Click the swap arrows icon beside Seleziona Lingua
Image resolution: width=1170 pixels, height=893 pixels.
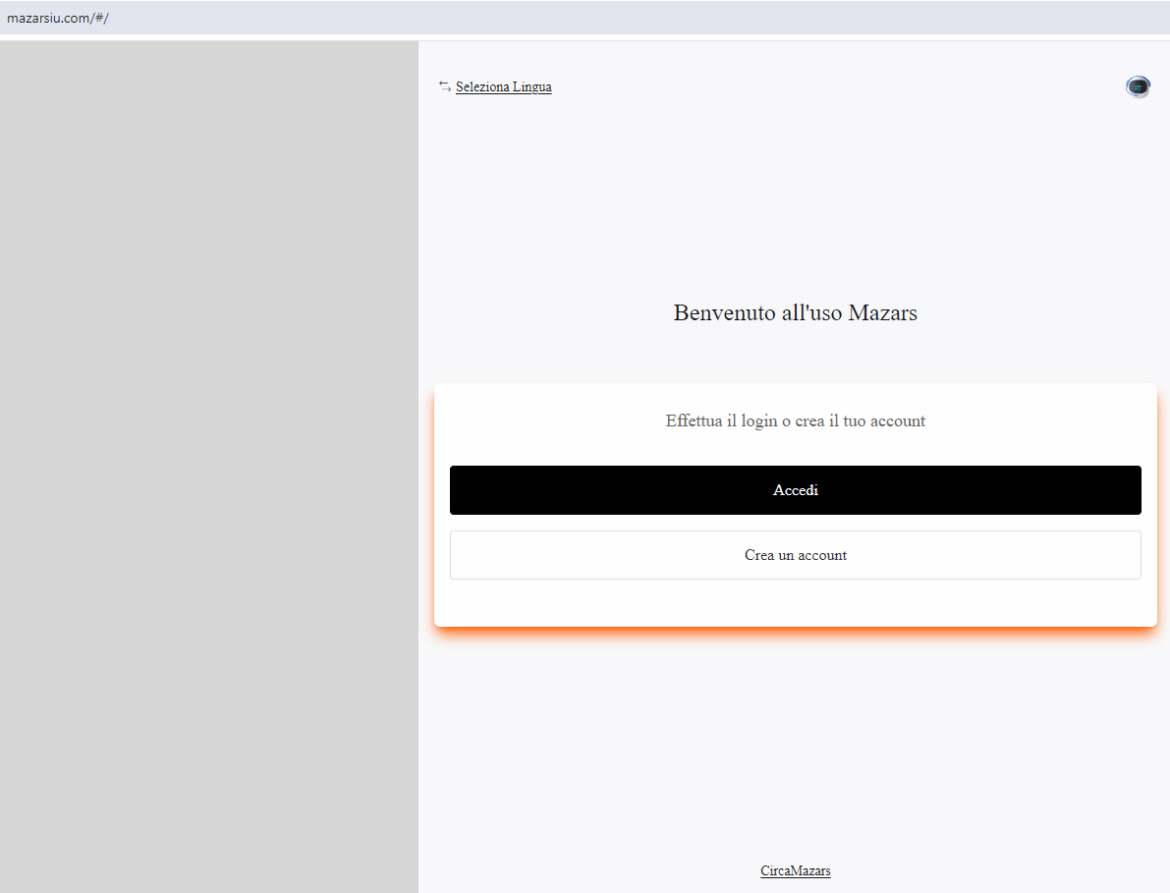point(444,86)
